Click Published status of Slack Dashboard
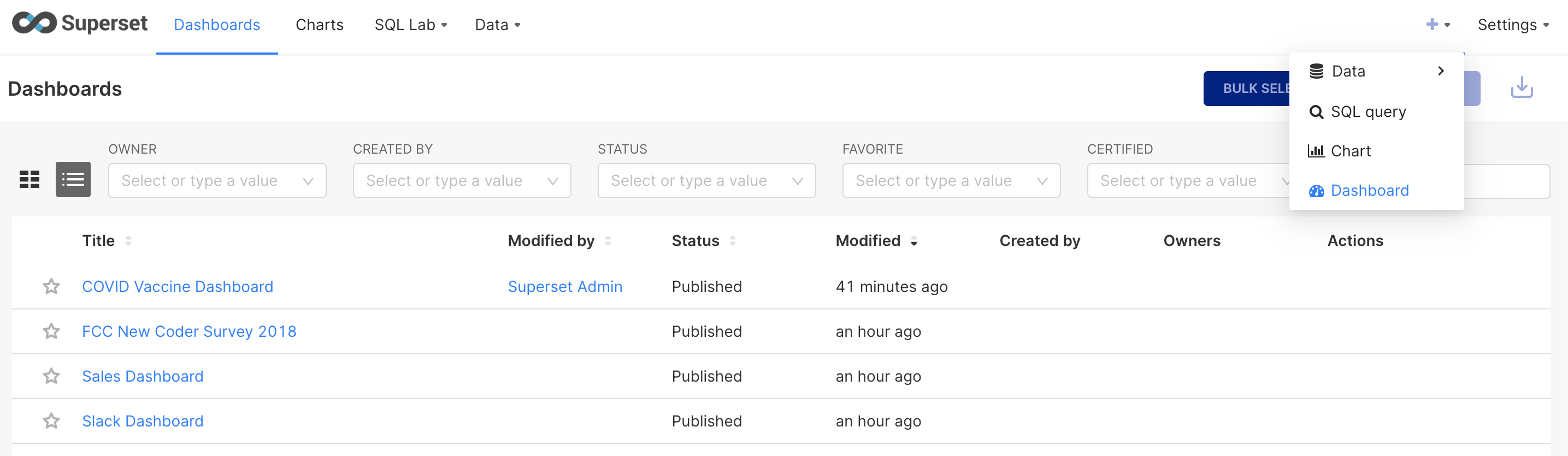Screen dimensions: 1568x456 point(707,420)
